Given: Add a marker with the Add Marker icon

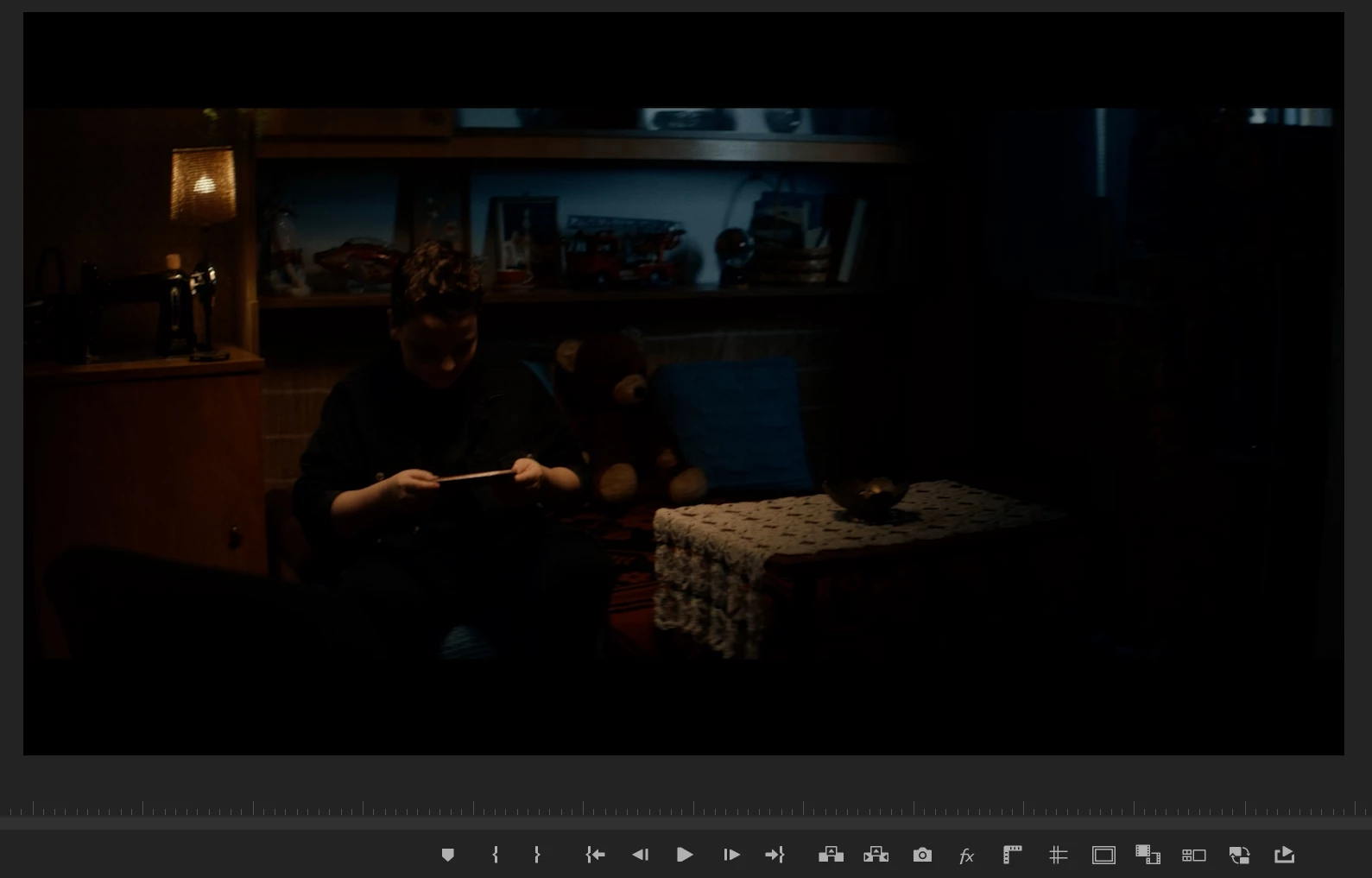Looking at the screenshot, I should 447,855.
